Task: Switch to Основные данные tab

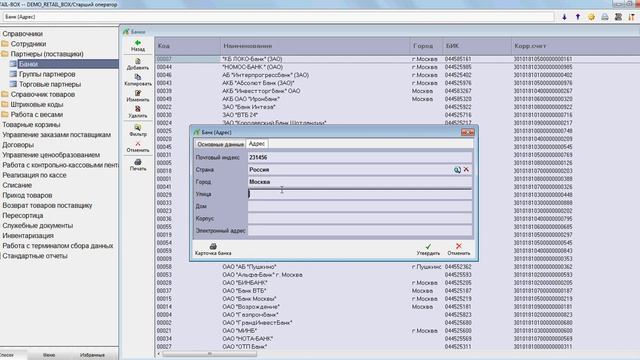Action: [x=220, y=144]
